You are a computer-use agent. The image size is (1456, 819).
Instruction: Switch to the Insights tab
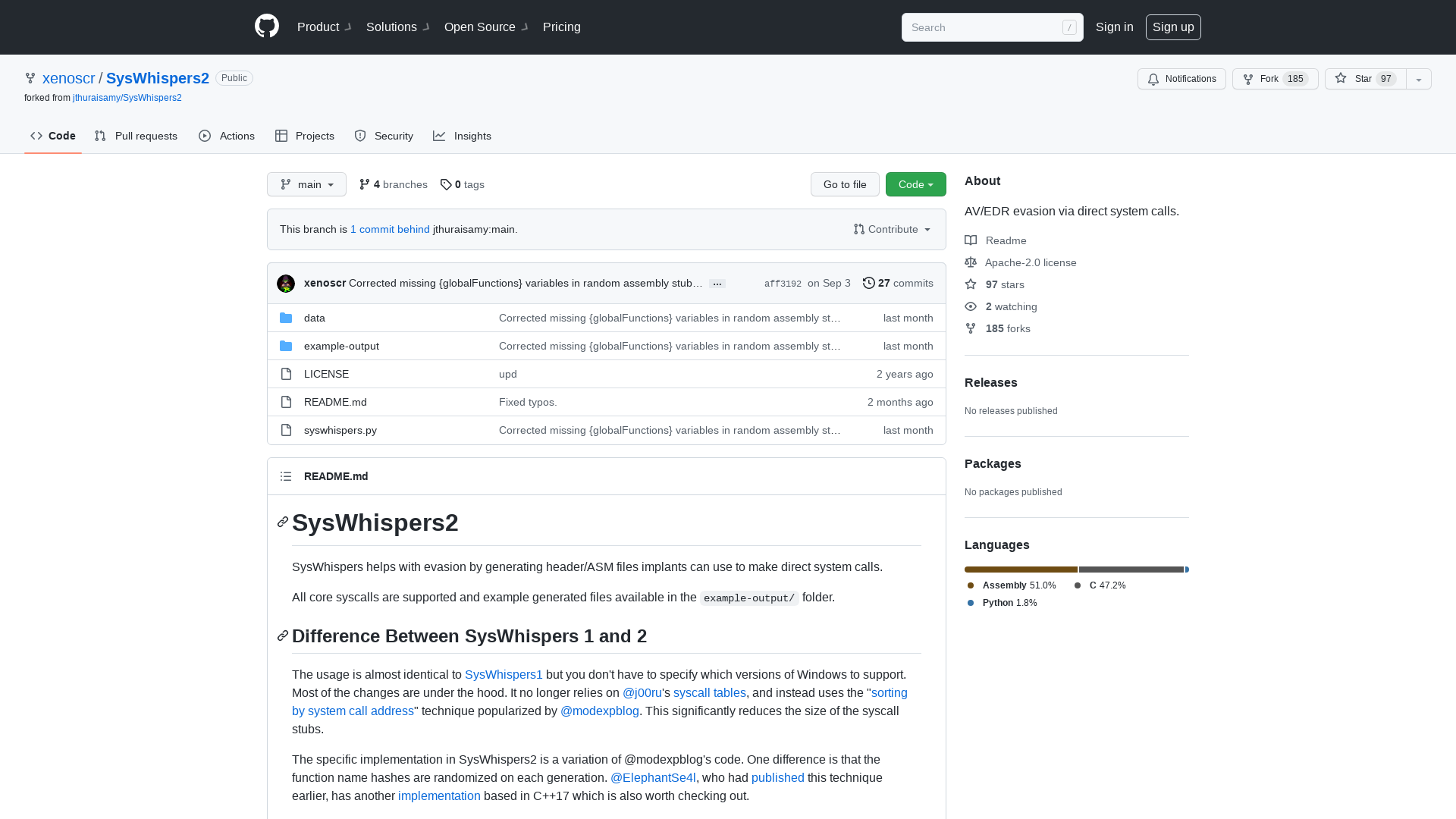[x=462, y=136]
